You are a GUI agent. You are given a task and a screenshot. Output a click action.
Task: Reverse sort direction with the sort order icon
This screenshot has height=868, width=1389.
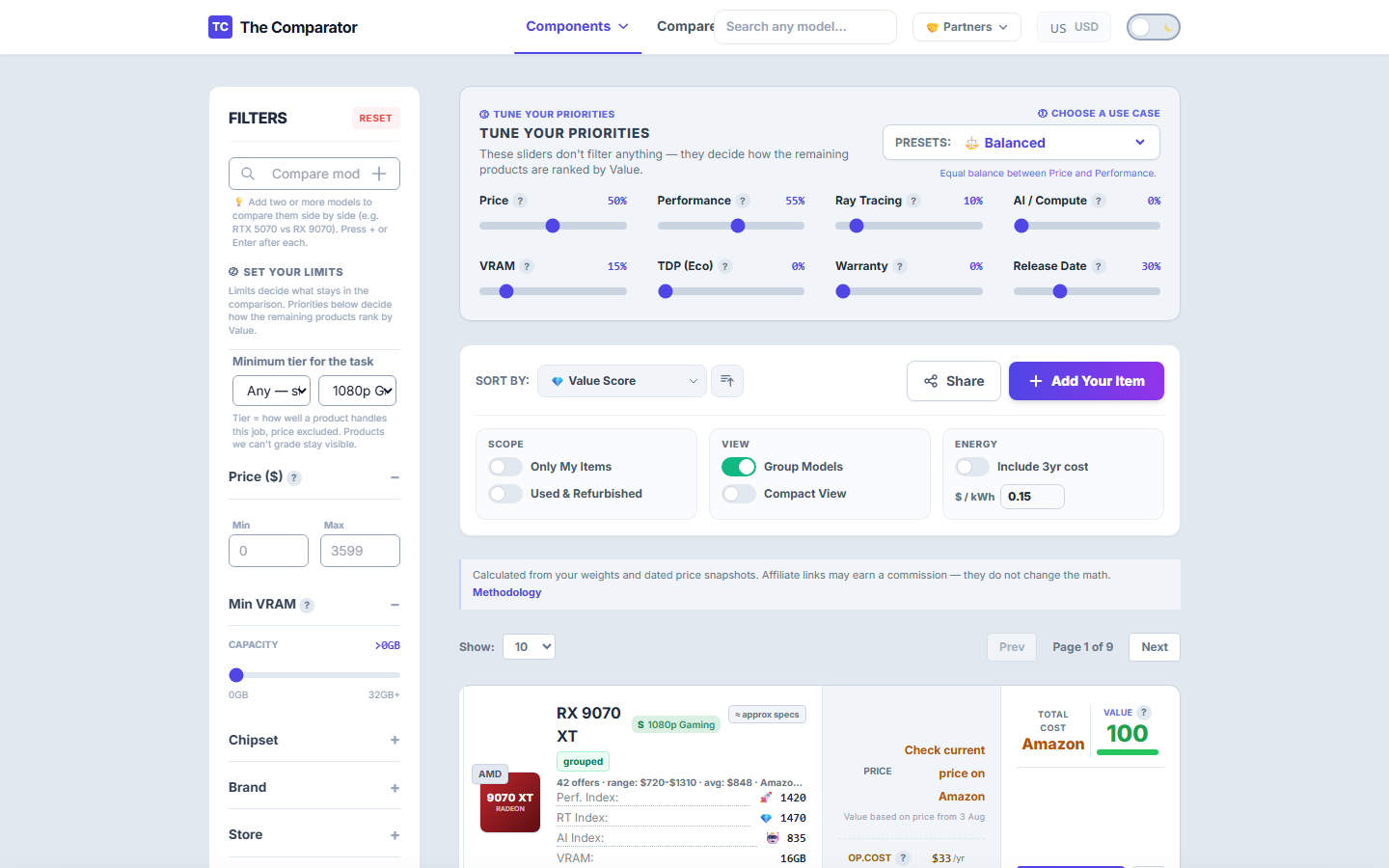click(x=727, y=381)
